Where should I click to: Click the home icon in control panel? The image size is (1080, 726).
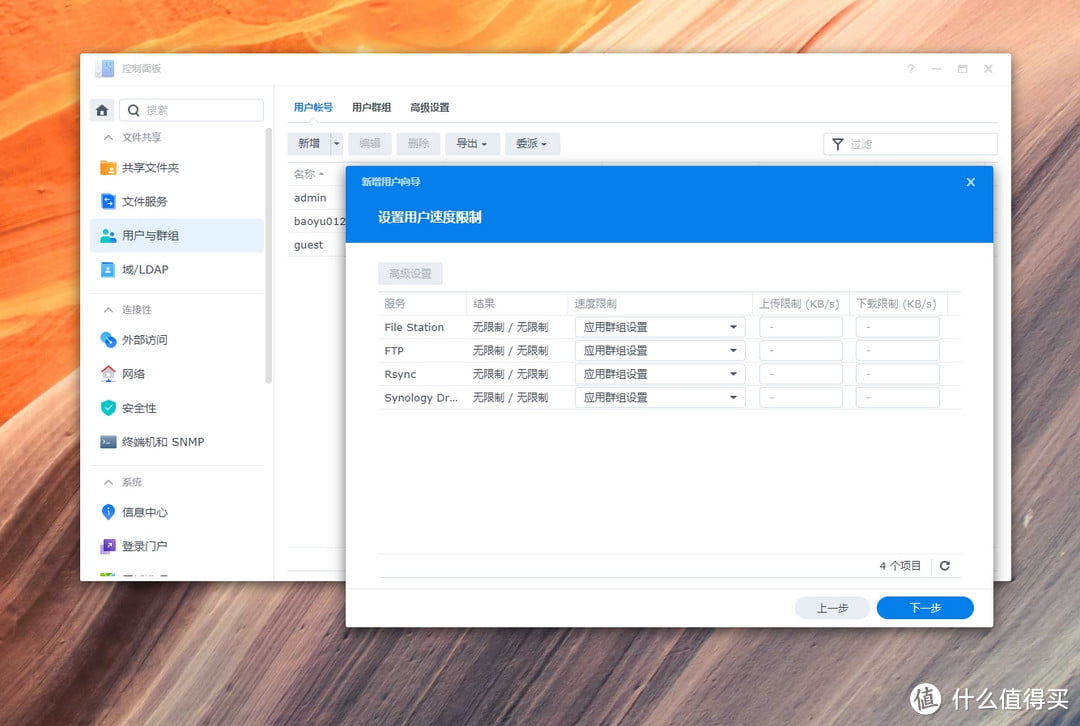[x=102, y=110]
